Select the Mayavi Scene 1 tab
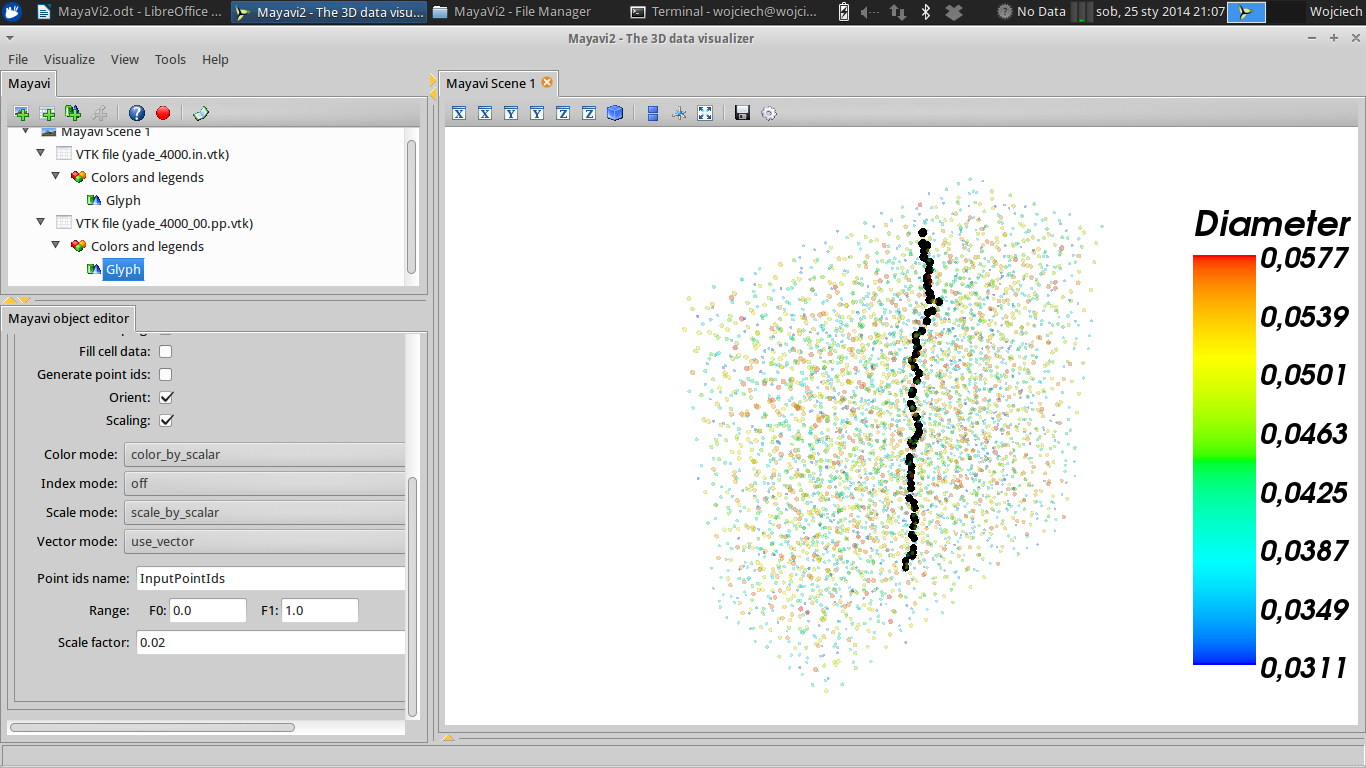Viewport: 1366px width, 768px height. point(489,83)
